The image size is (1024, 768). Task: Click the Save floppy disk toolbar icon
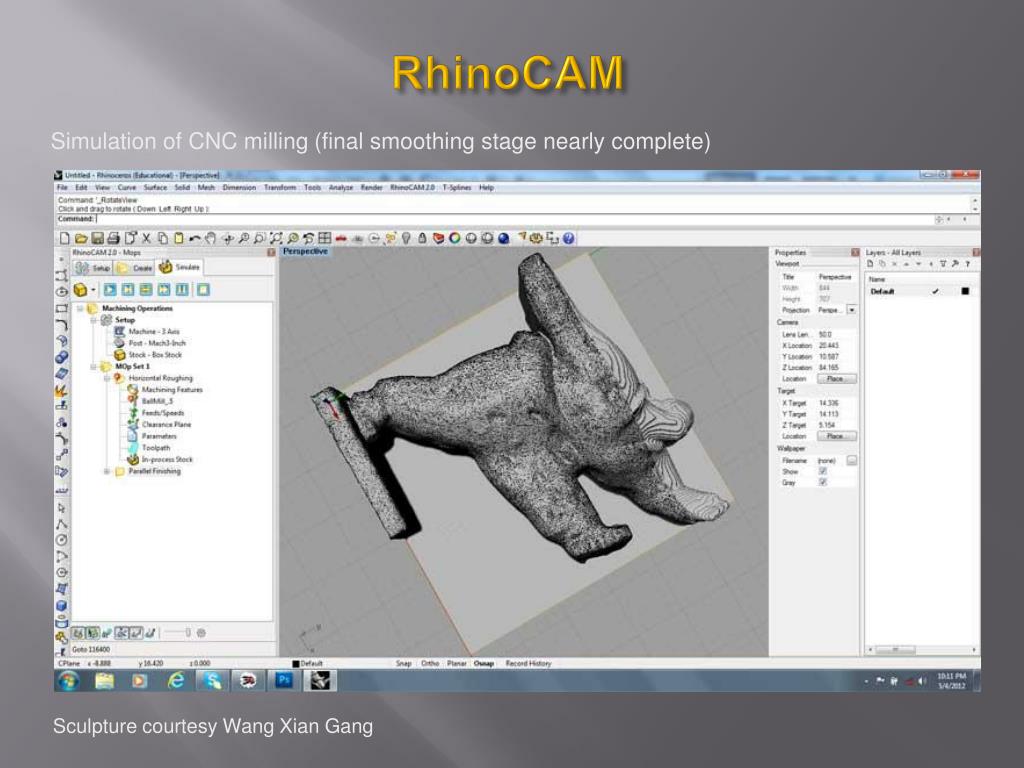click(97, 238)
